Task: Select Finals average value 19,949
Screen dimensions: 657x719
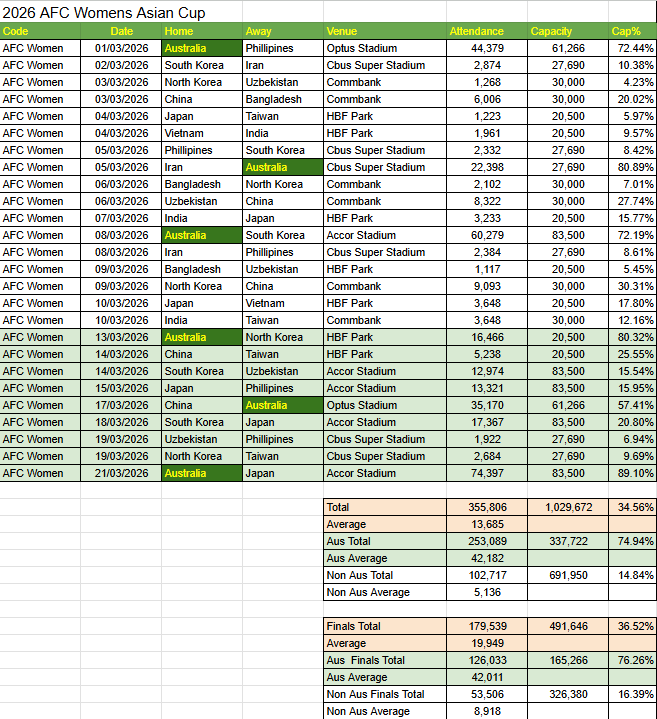Action: (x=487, y=643)
